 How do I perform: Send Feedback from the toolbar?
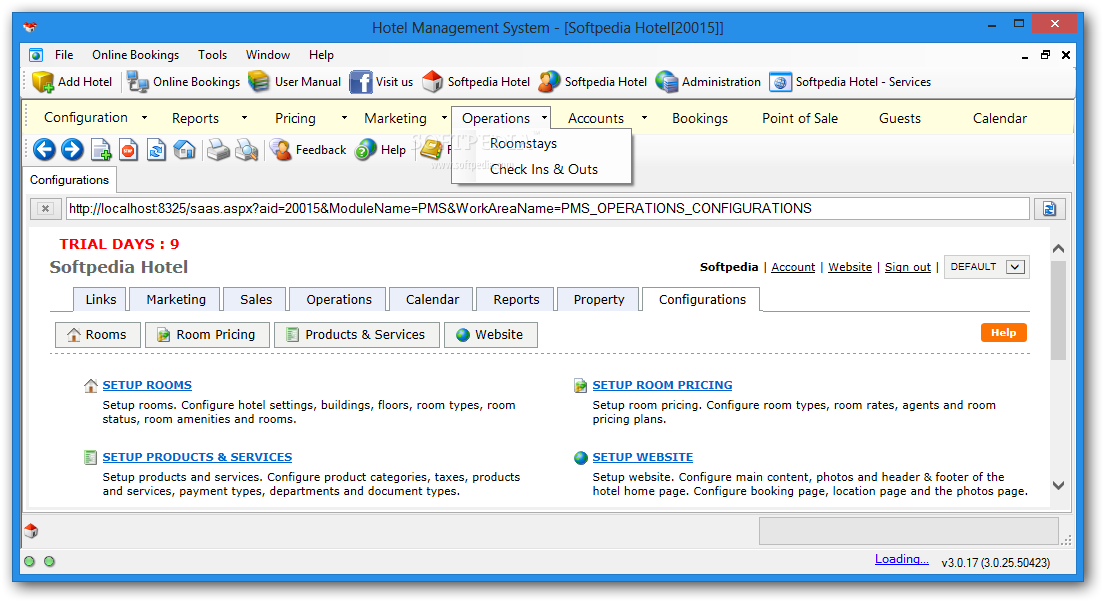click(308, 150)
